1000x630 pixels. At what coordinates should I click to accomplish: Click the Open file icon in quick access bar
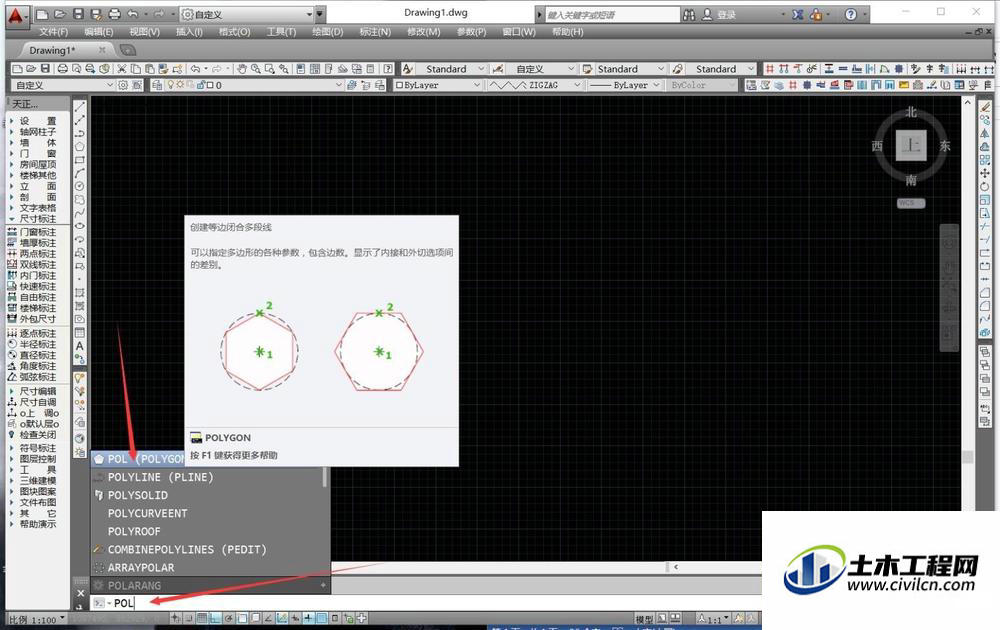coord(59,14)
